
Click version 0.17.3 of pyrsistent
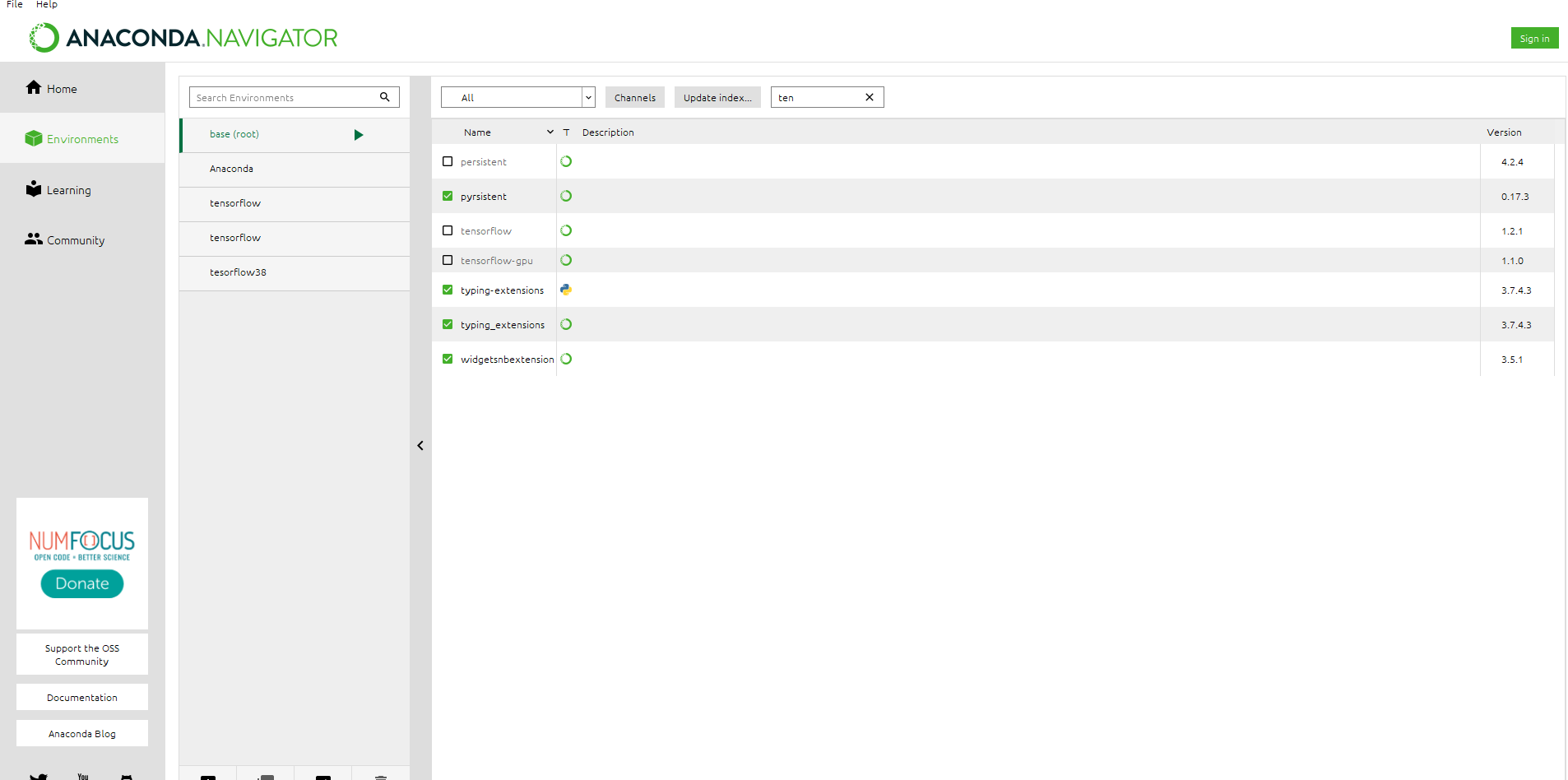pos(1515,197)
